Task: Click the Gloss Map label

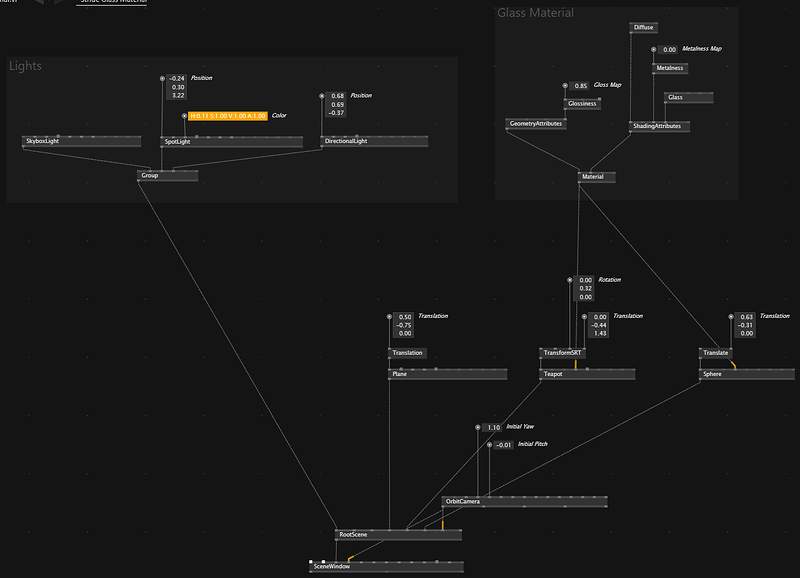Action: (x=608, y=85)
